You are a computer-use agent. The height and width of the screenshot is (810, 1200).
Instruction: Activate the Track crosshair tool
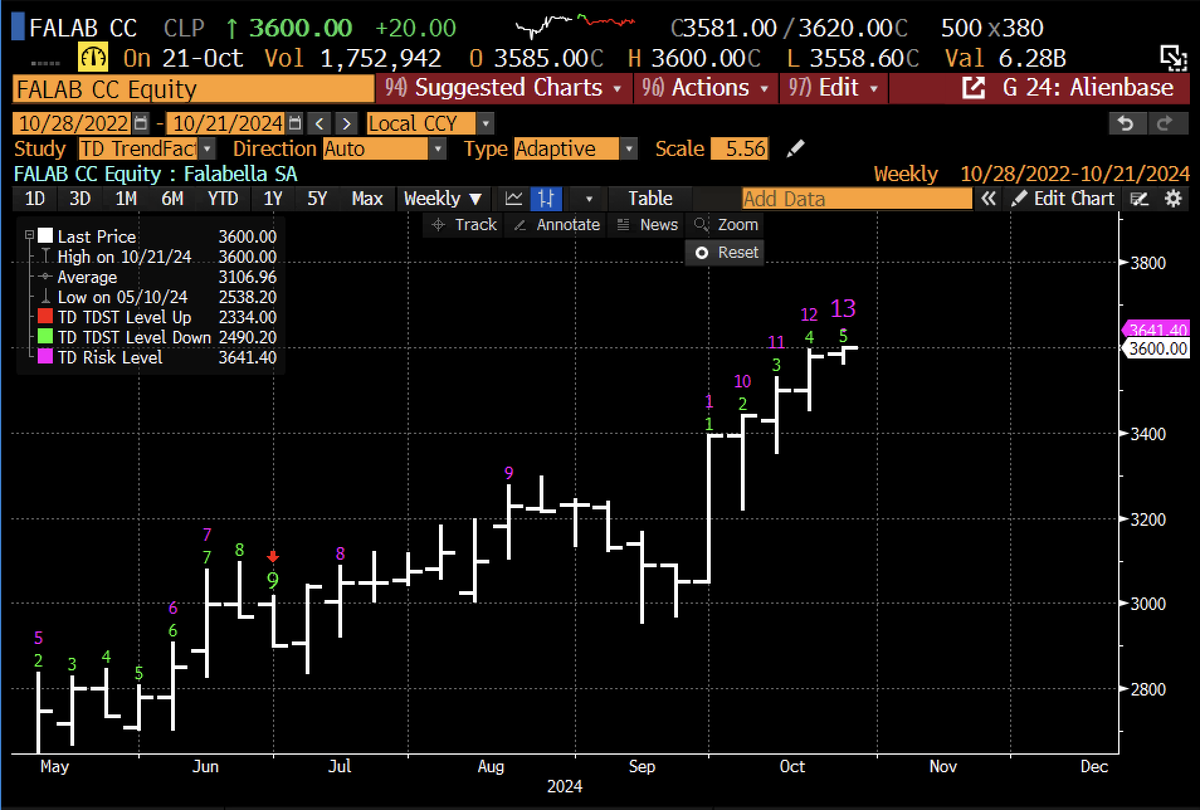point(463,225)
